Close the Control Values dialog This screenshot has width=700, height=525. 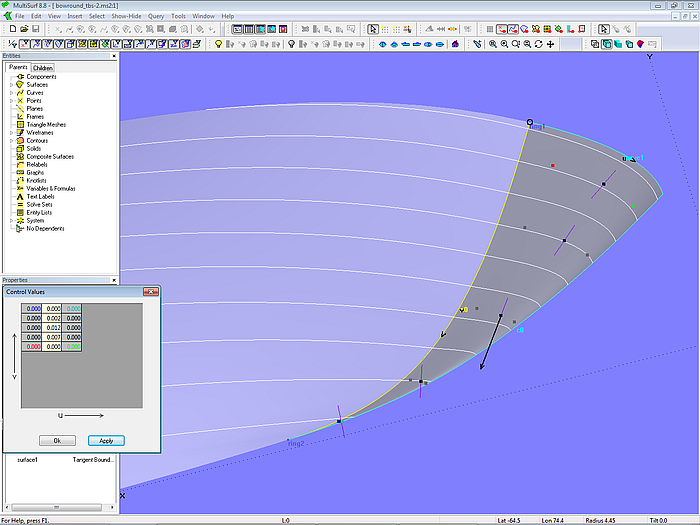tap(151, 291)
